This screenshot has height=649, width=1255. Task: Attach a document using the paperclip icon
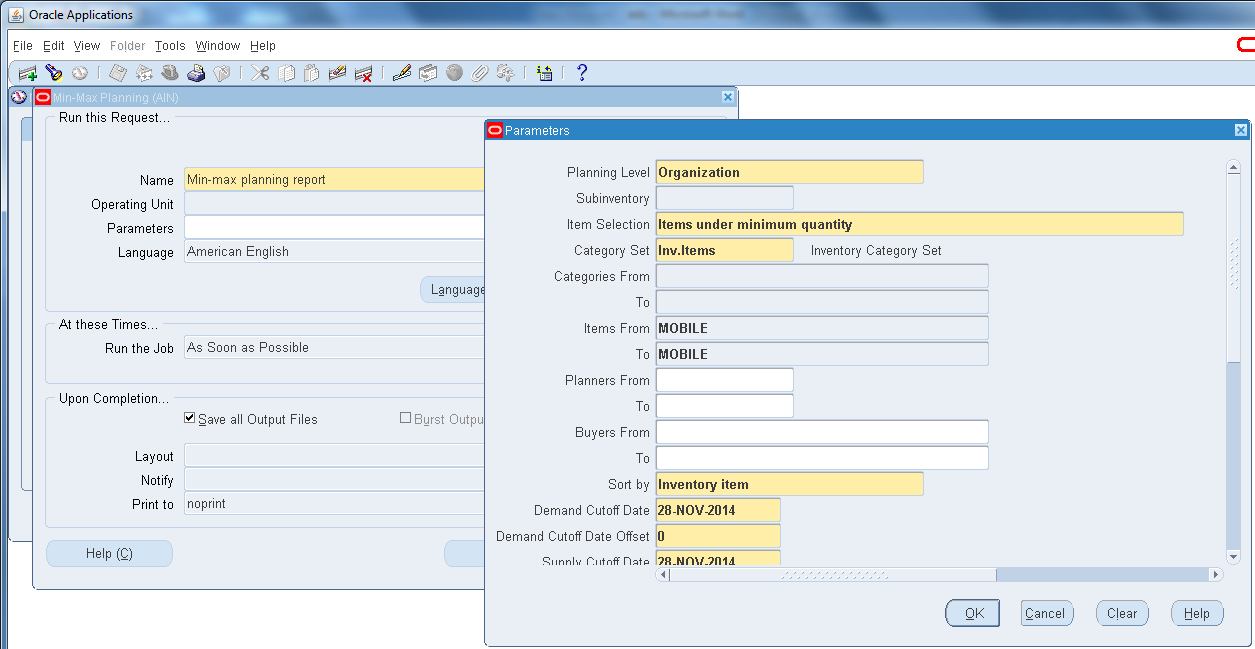(478, 73)
